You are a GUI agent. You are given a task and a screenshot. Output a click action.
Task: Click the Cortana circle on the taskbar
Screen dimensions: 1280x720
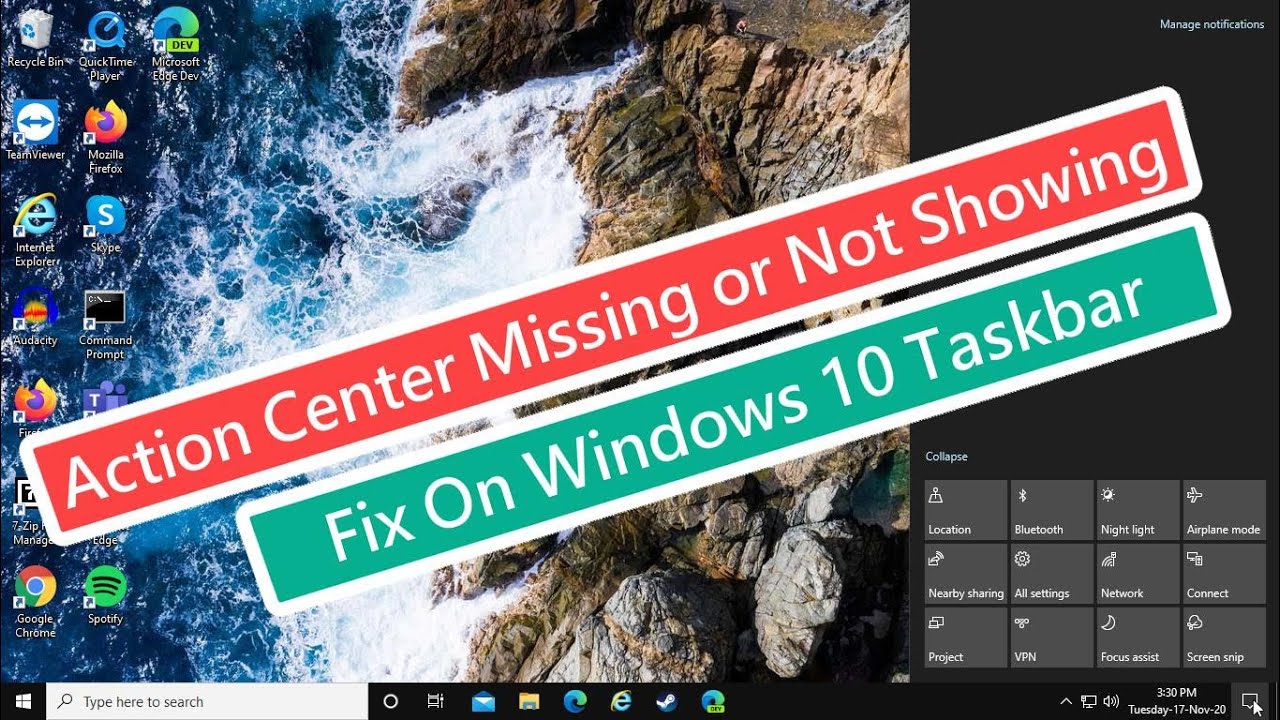(391, 701)
